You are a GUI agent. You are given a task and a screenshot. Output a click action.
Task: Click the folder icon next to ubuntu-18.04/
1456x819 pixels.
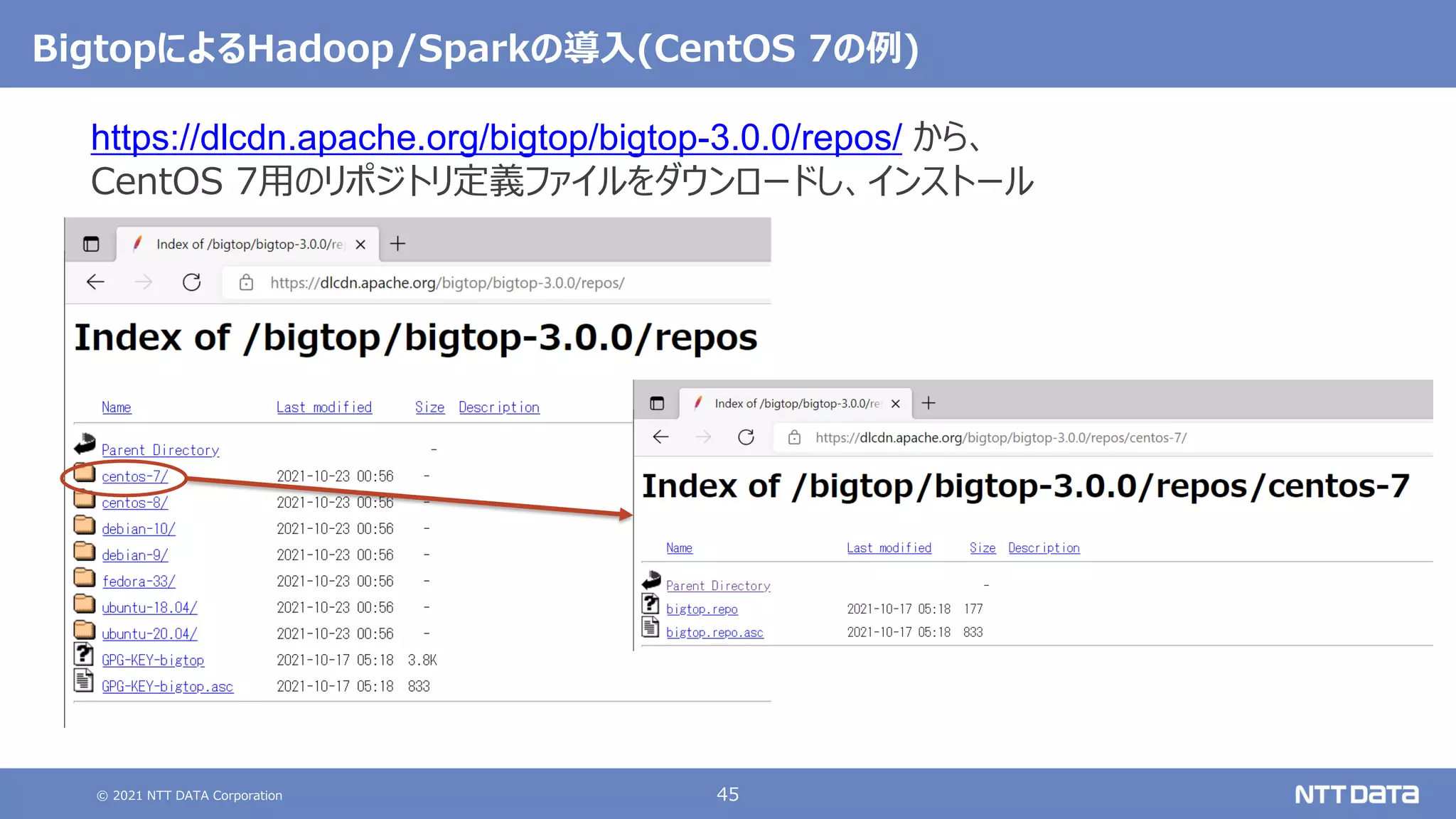[85, 604]
